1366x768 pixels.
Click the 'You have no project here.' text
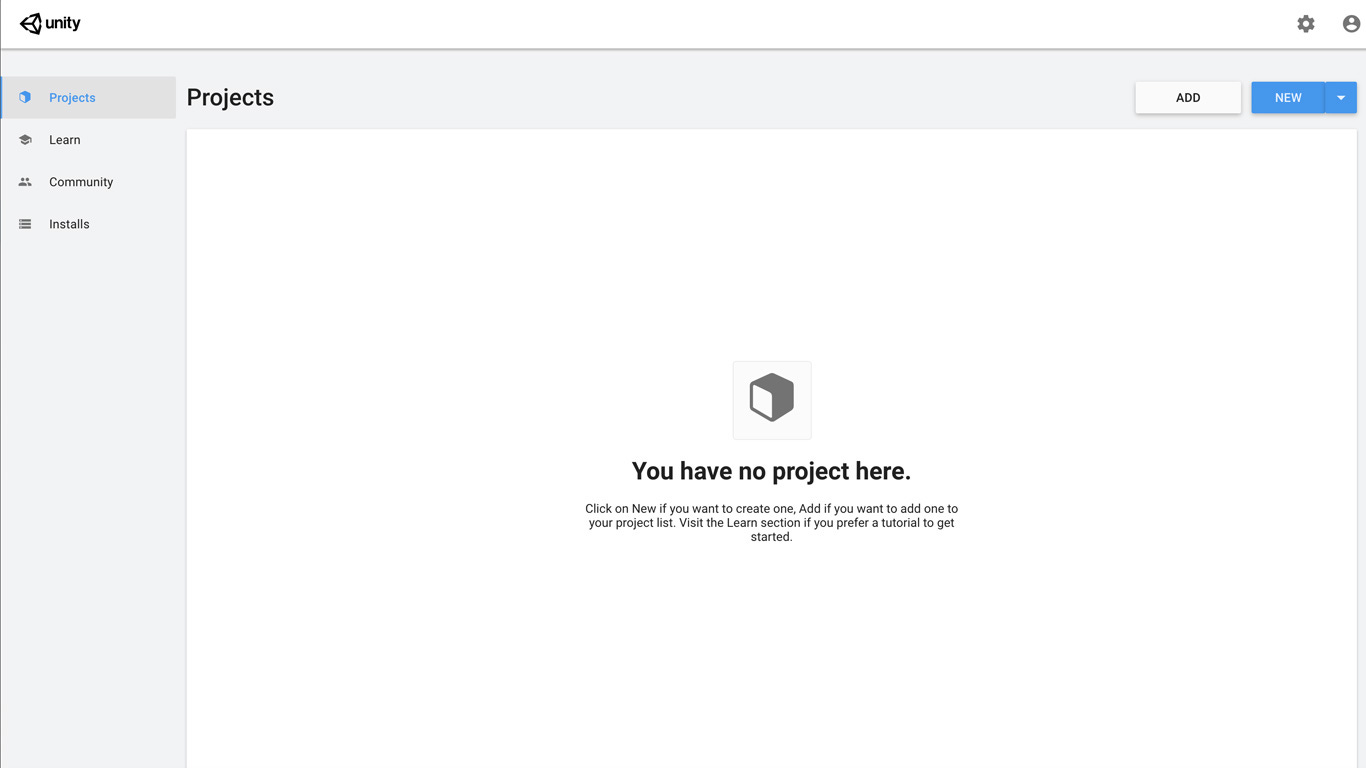point(771,471)
